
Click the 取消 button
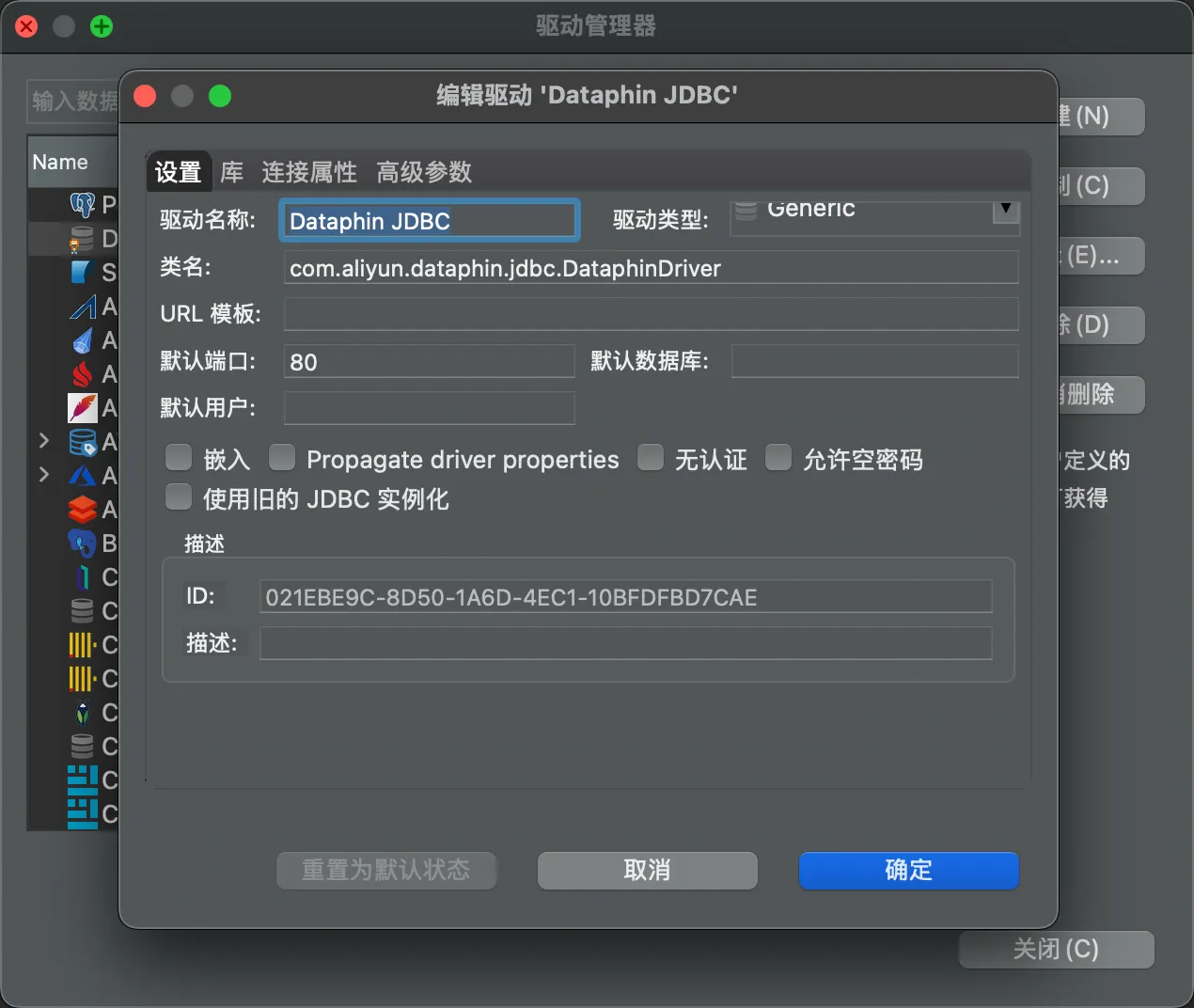coord(647,870)
